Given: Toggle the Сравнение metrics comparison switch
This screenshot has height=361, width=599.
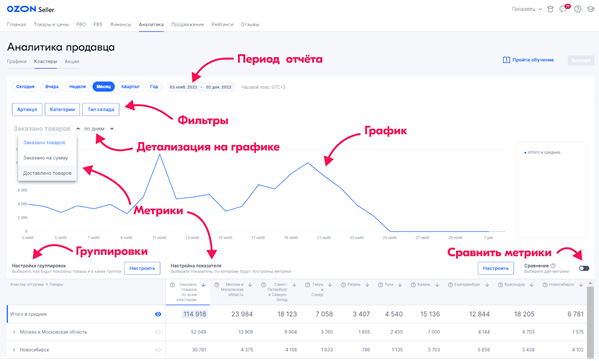Looking at the screenshot, I should [584, 268].
